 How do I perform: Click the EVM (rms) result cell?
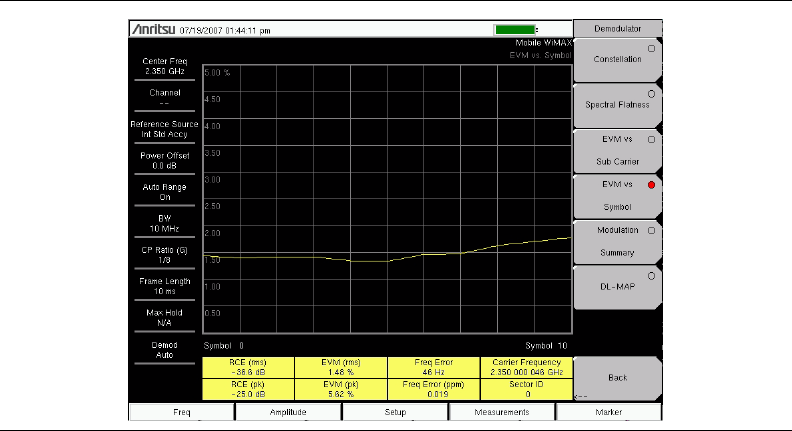tap(341, 366)
